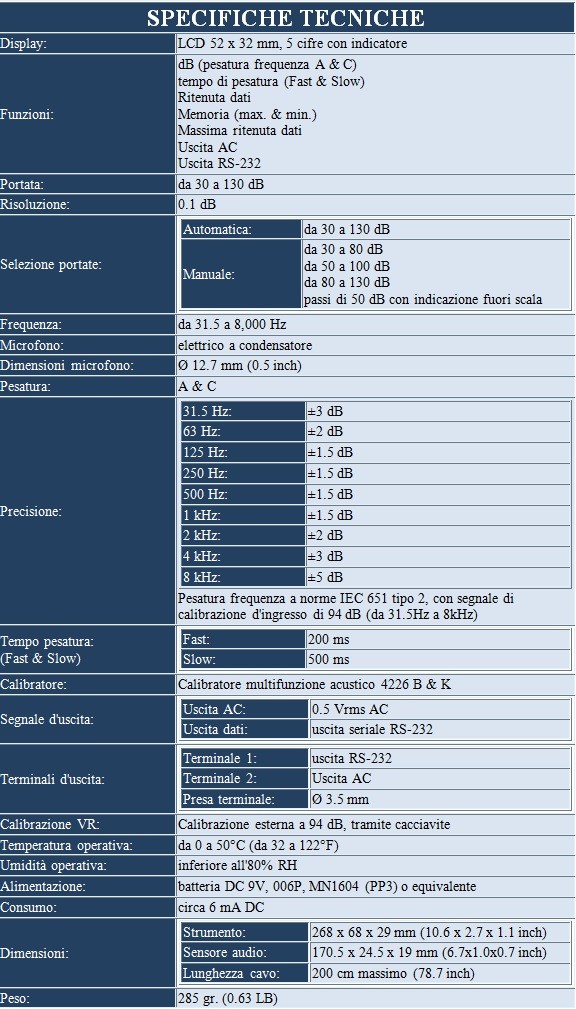Click the 'LCD 52 x 32 mm, 5 cifre con indicatore' value
The image size is (576, 1009).
[x=292, y=44]
